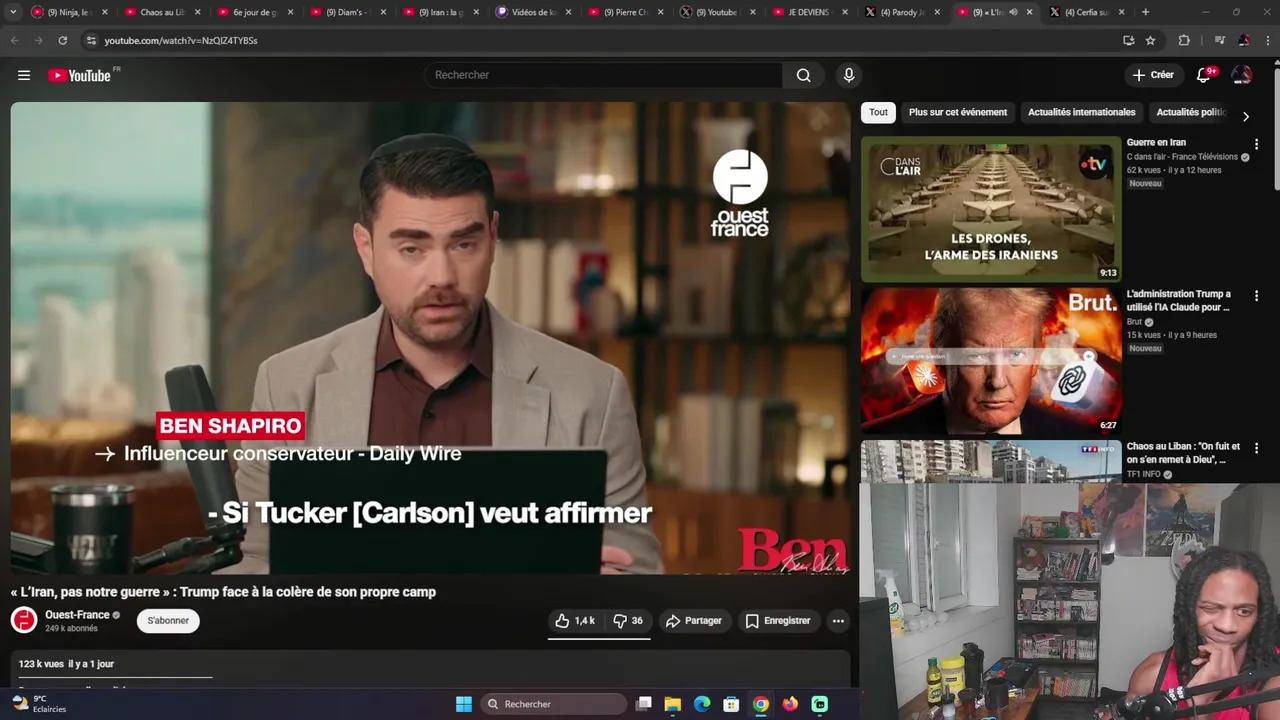Click the main video player

(430, 338)
